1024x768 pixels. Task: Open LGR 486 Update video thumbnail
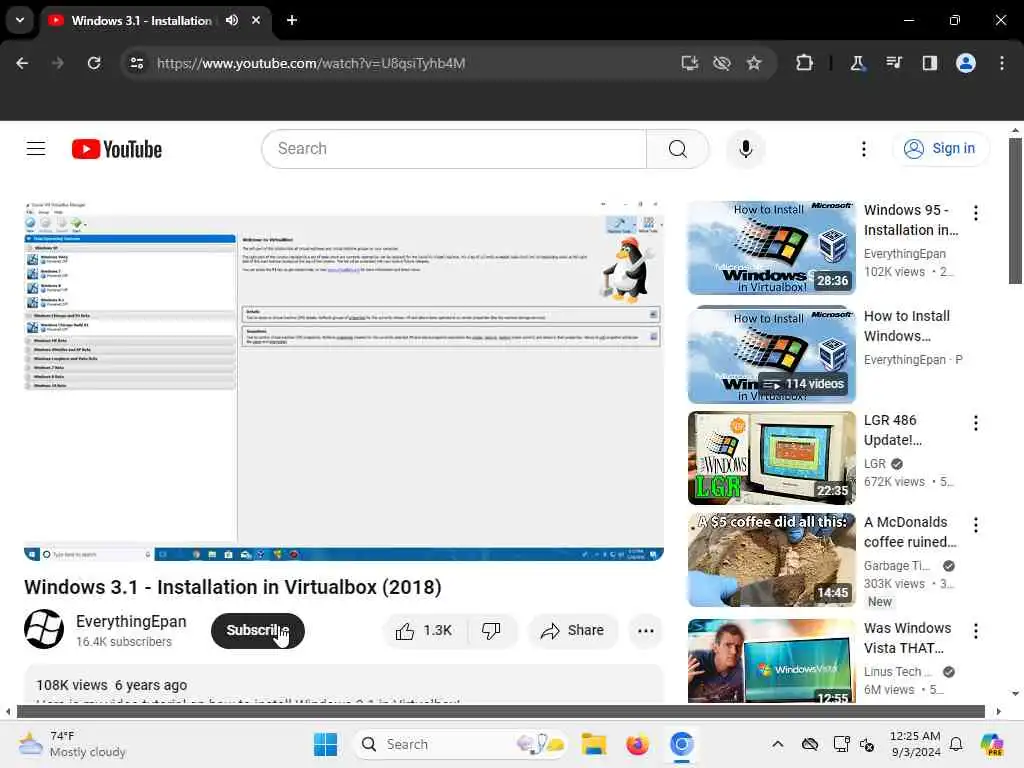pos(771,458)
